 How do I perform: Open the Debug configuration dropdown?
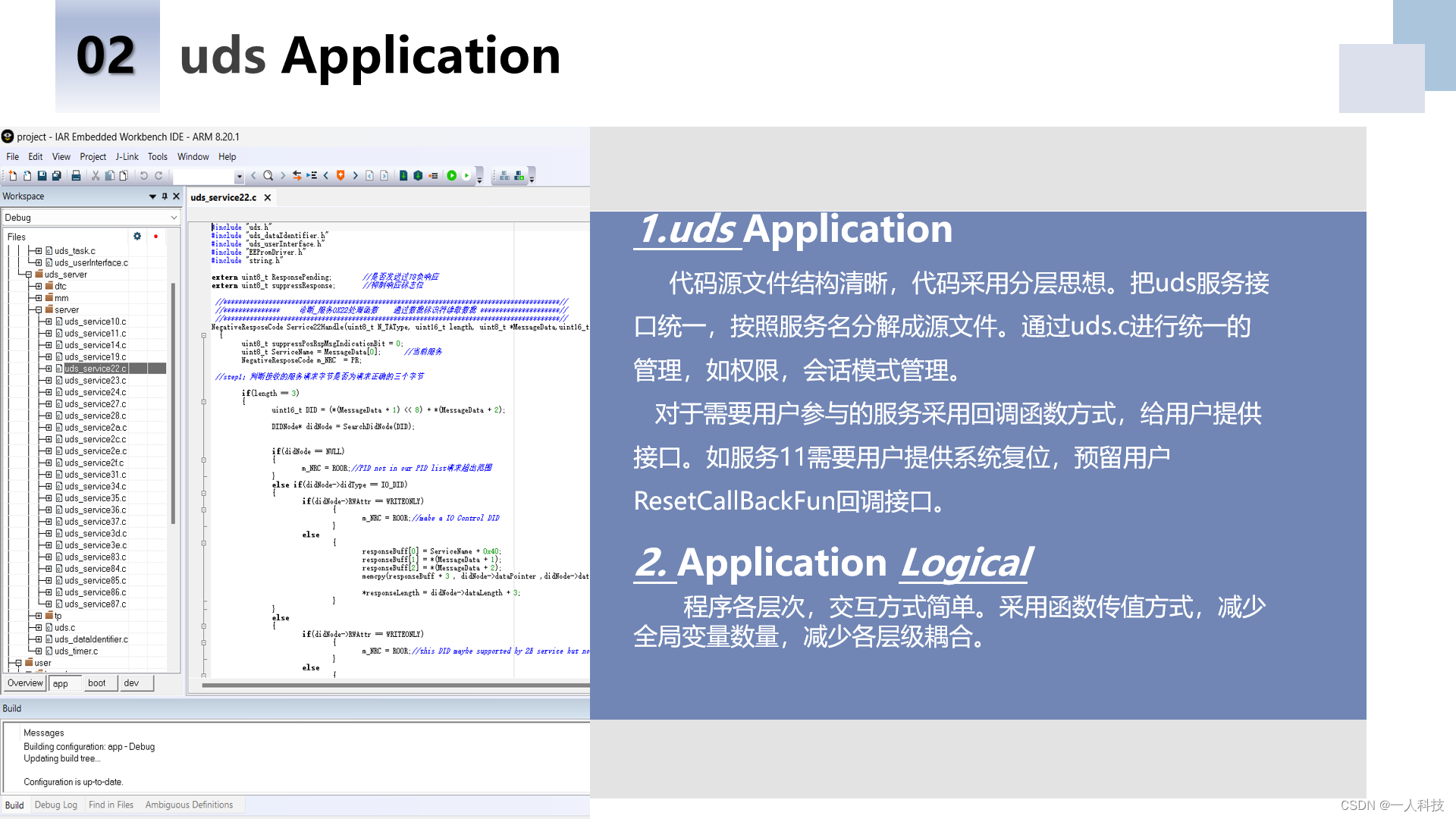(173, 217)
